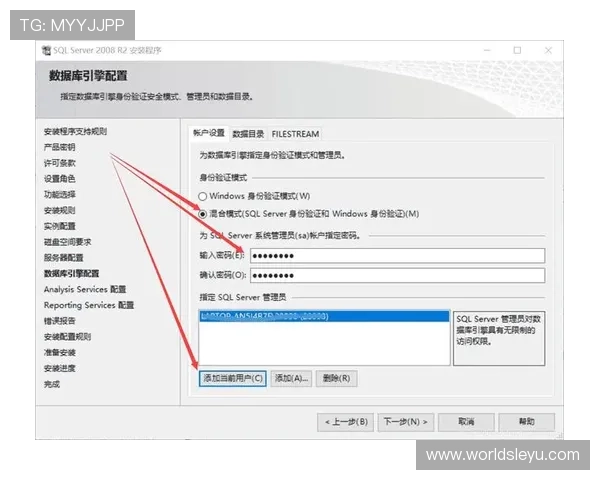The width and height of the screenshot is (600, 480).
Task: Select Windows 身份验证模式(W) radio button
Action: click(203, 196)
